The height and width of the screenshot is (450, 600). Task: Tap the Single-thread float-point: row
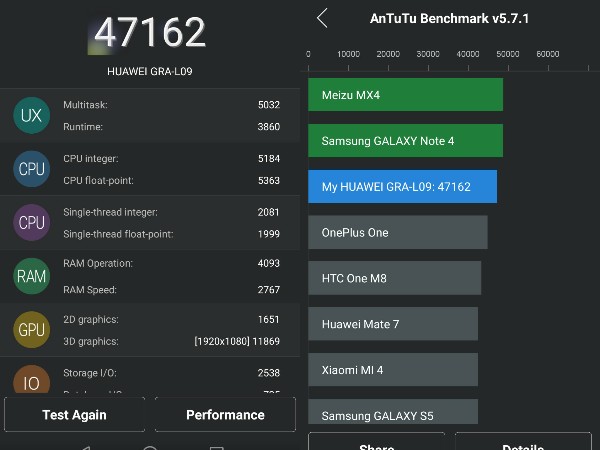[171, 234]
